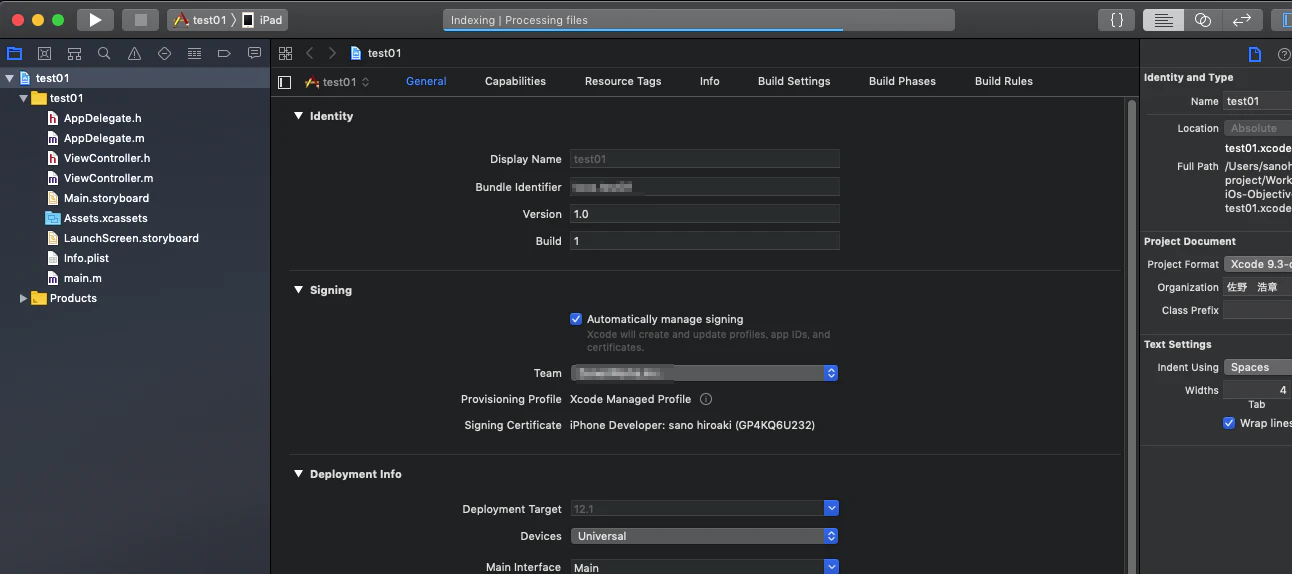Viewport: 1292px width, 574px height.
Task: Switch to the Info tab
Action: [x=709, y=81]
